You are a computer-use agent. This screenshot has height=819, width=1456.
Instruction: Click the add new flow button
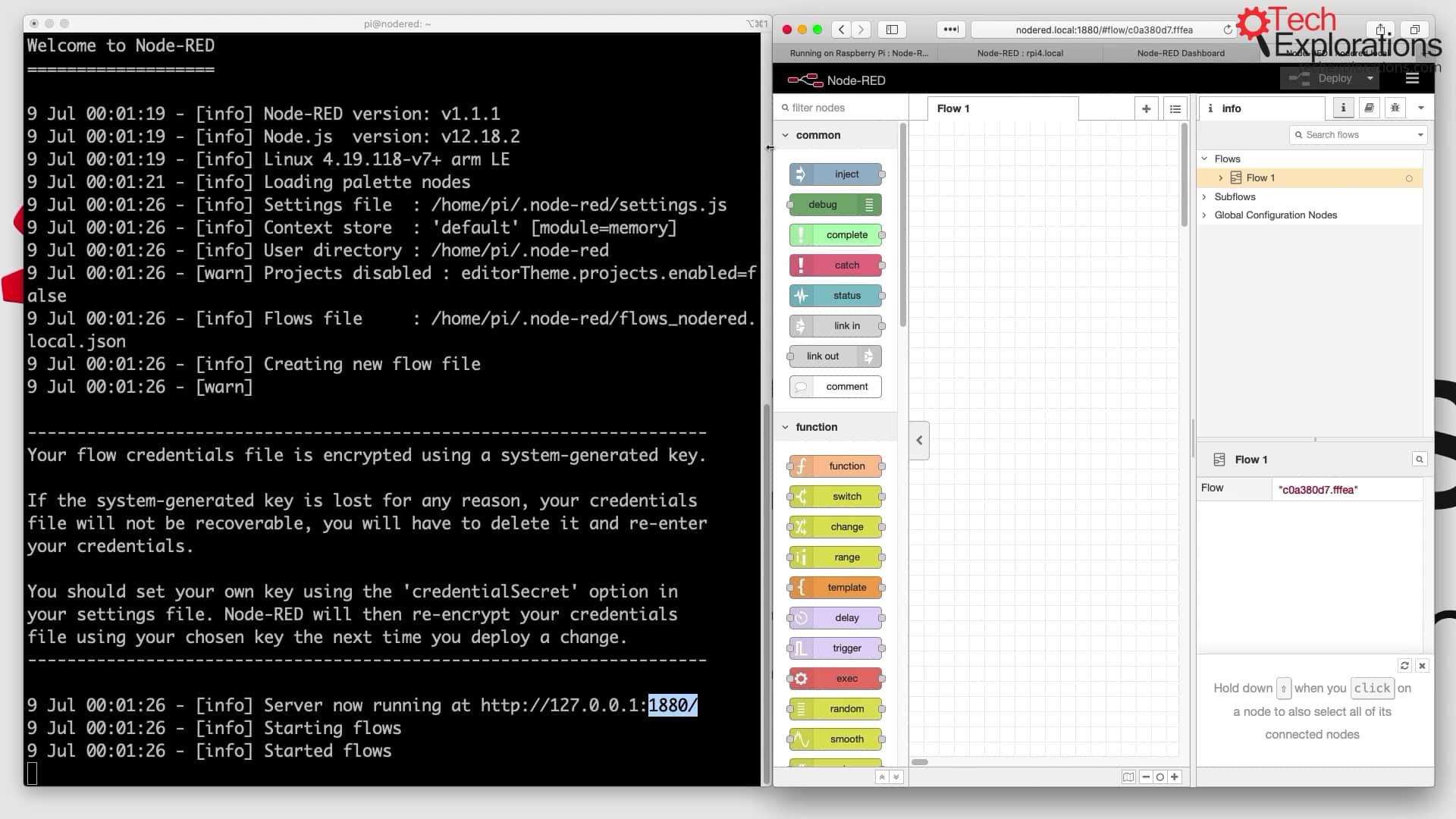(1146, 108)
